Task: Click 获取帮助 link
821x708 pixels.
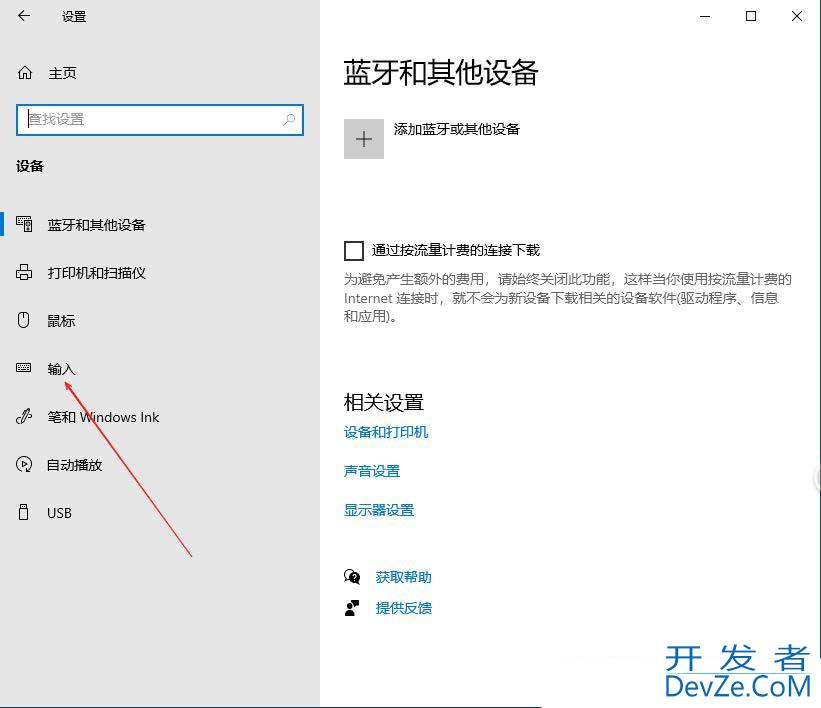Action: click(x=404, y=577)
